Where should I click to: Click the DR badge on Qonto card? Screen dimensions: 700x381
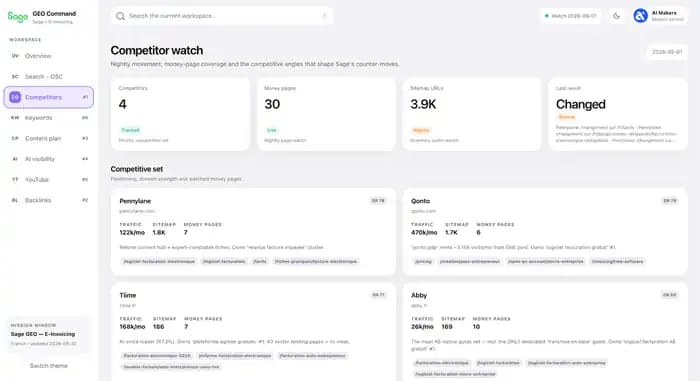coord(670,201)
